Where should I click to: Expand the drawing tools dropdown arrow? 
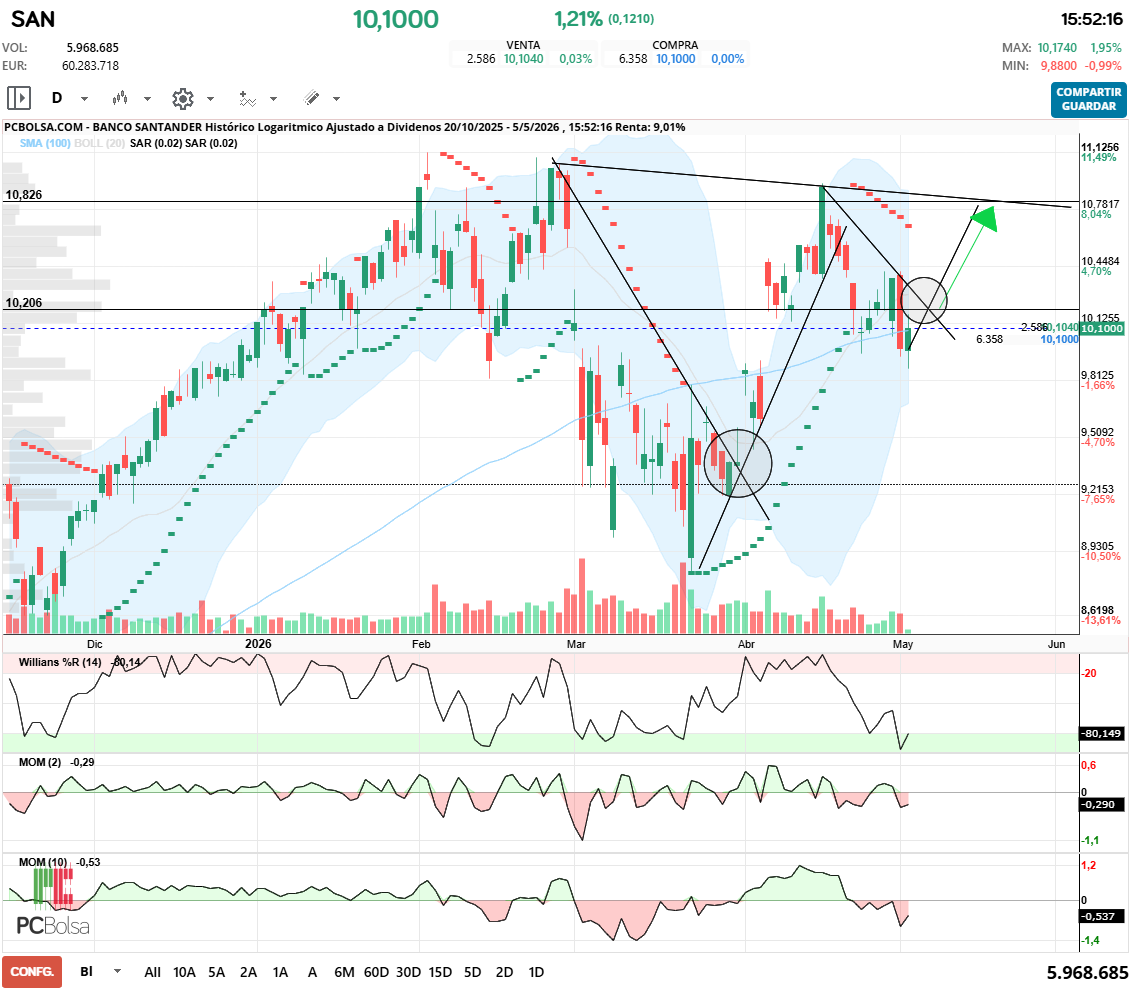[336, 98]
